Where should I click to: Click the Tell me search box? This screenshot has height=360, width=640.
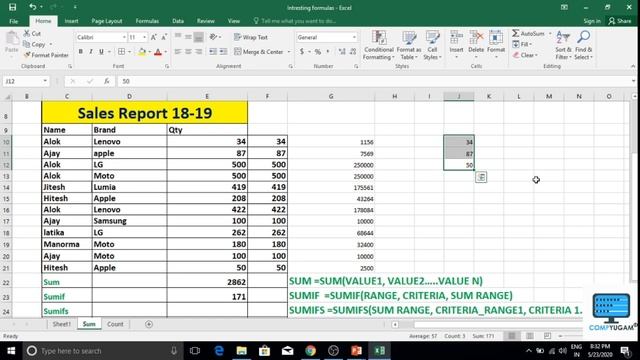[295, 21]
